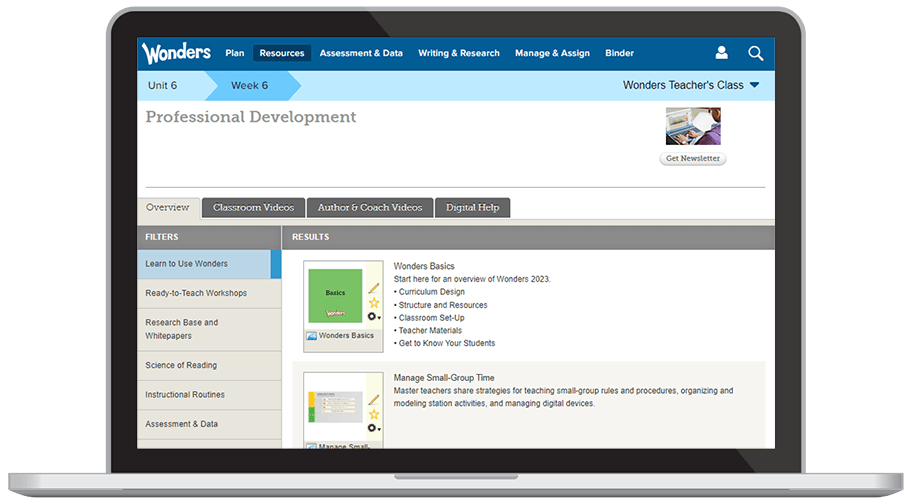The height and width of the screenshot is (504, 910).
Task: Click the Manage Small-Group Time title text
Action: (x=444, y=377)
